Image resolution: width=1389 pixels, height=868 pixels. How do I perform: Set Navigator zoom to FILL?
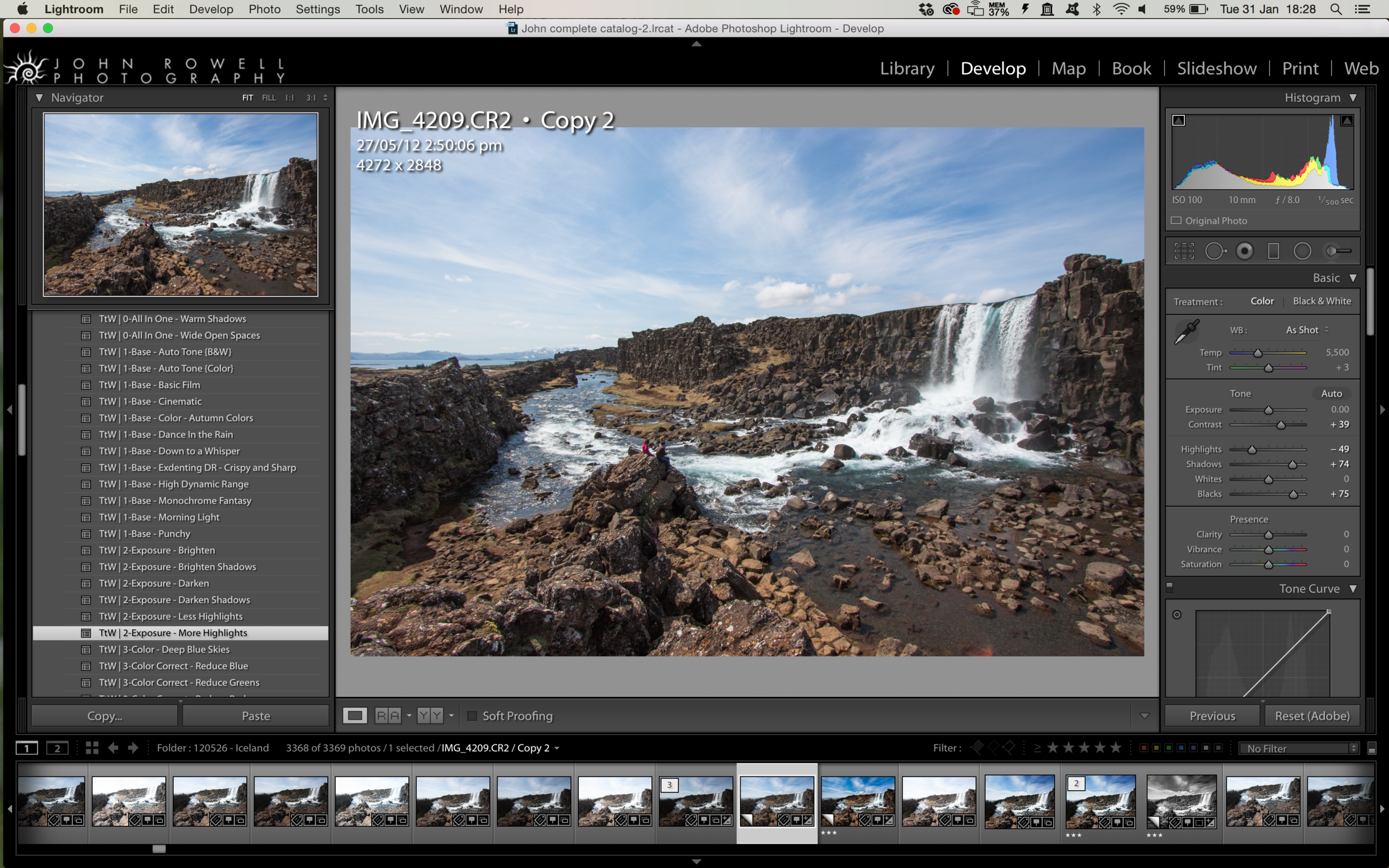click(x=269, y=98)
